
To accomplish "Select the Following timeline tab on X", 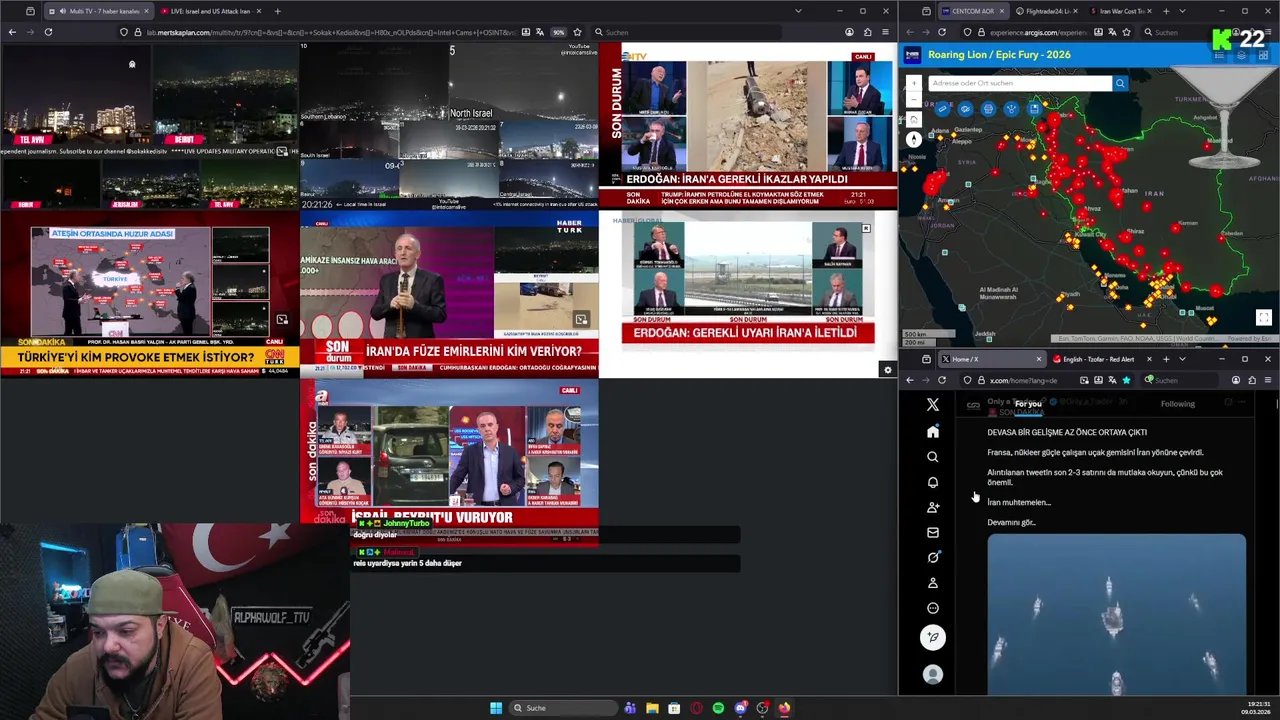I will [1178, 404].
